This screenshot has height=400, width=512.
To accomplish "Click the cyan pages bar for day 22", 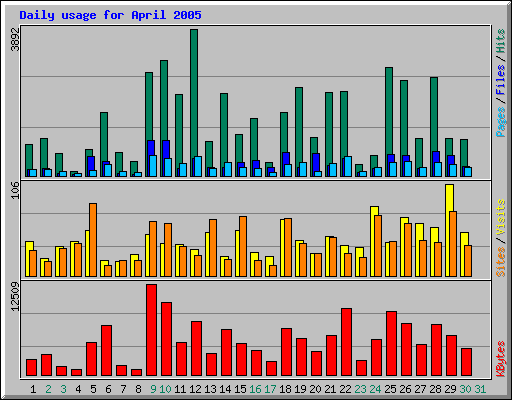I will (348, 166).
